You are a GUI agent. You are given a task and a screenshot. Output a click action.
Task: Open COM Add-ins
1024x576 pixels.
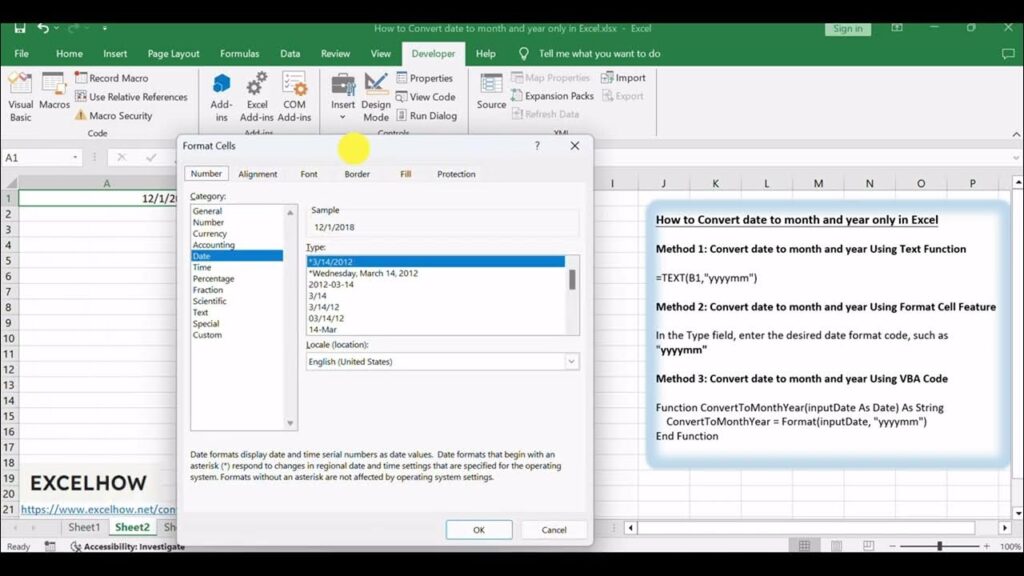tap(295, 97)
